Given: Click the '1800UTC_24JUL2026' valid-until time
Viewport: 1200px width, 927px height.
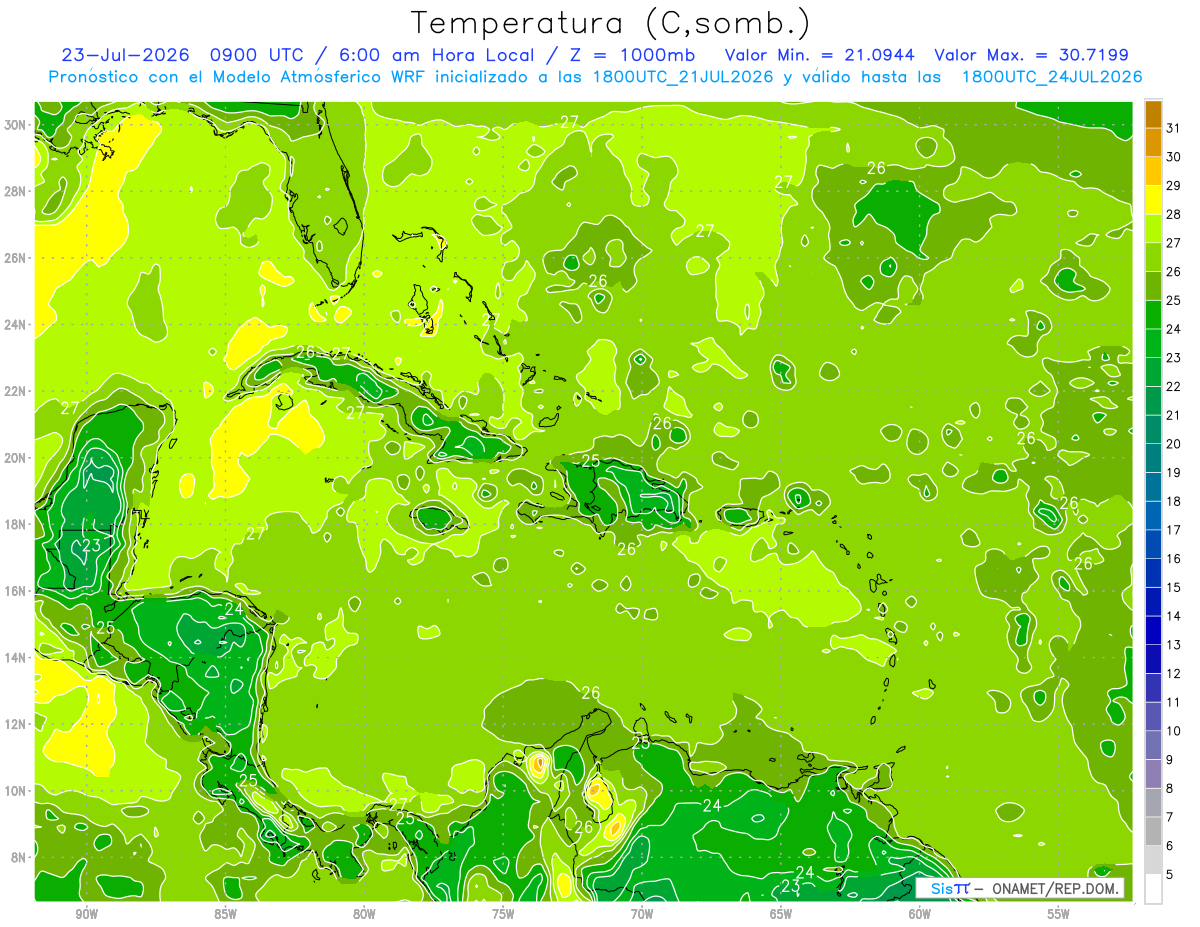Looking at the screenshot, I should [x=1051, y=77].
